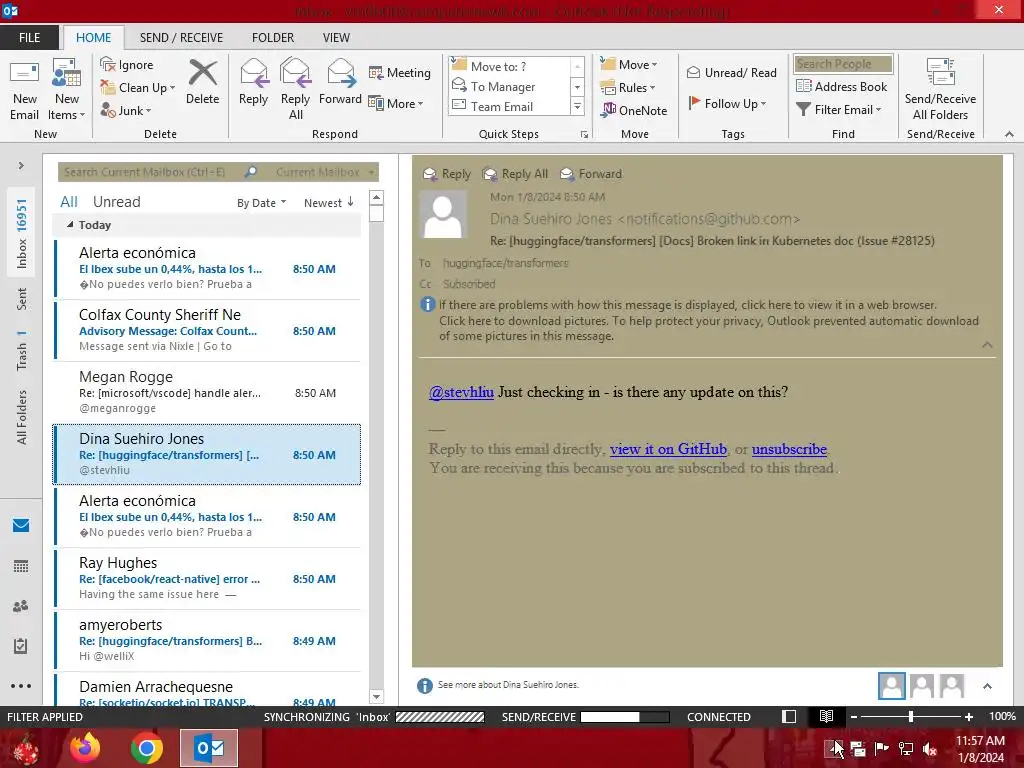Switch to the SEND / RECEIVE tab

click(x=181, y=37)
